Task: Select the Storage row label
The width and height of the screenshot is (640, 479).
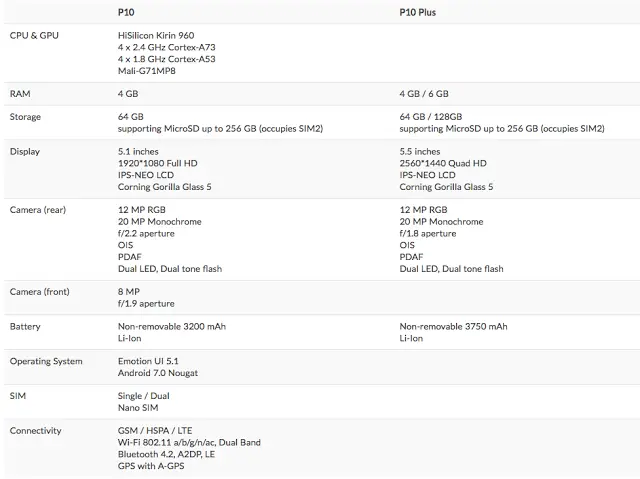Action: tap(25, 117)
